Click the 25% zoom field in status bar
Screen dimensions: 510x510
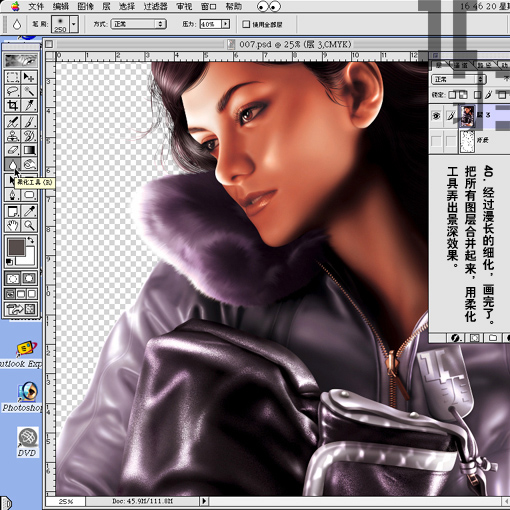(66, 501)
